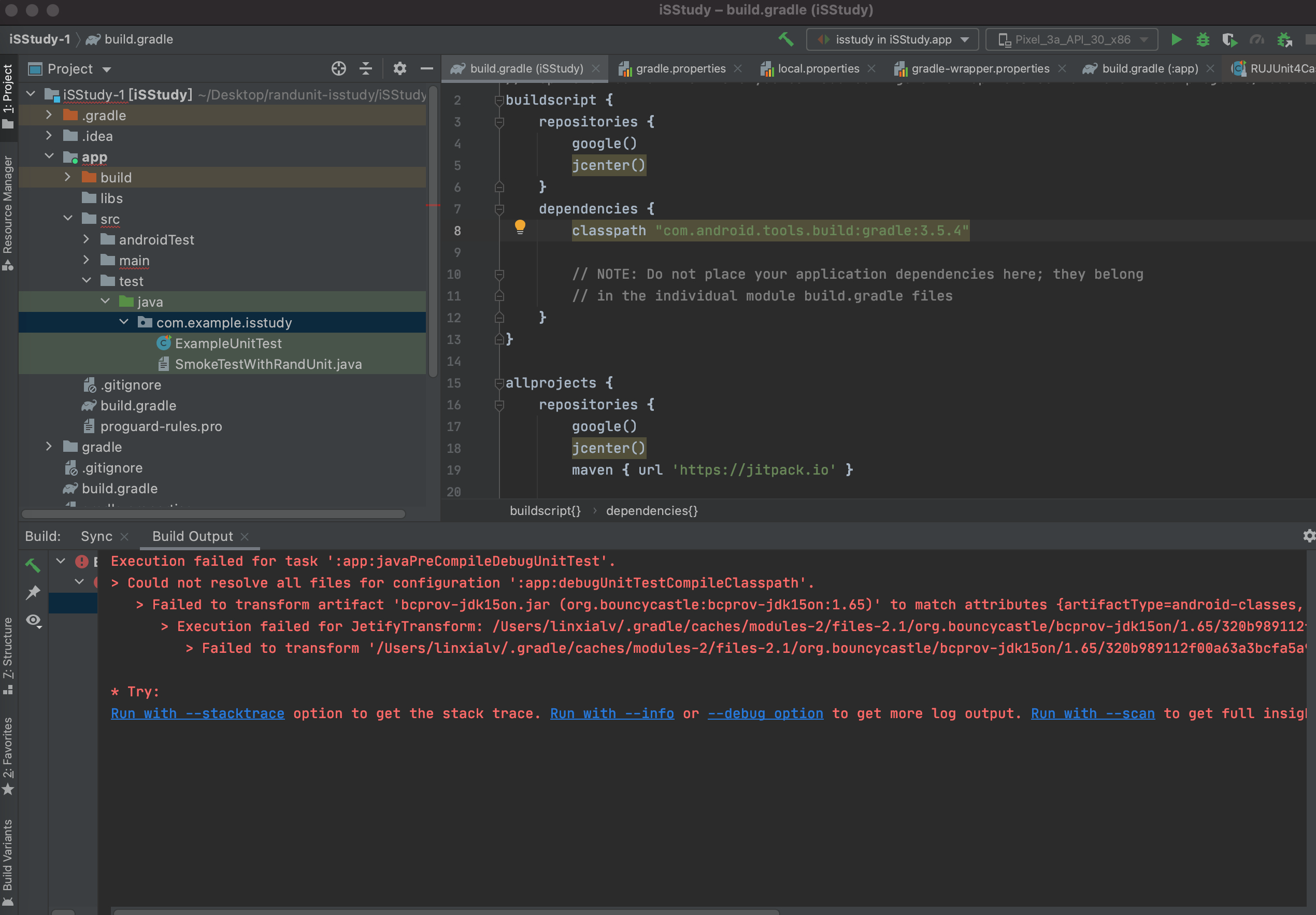Toggle the Resource Manager side panel
1316x915 pixels.
[x=8, y=212]
